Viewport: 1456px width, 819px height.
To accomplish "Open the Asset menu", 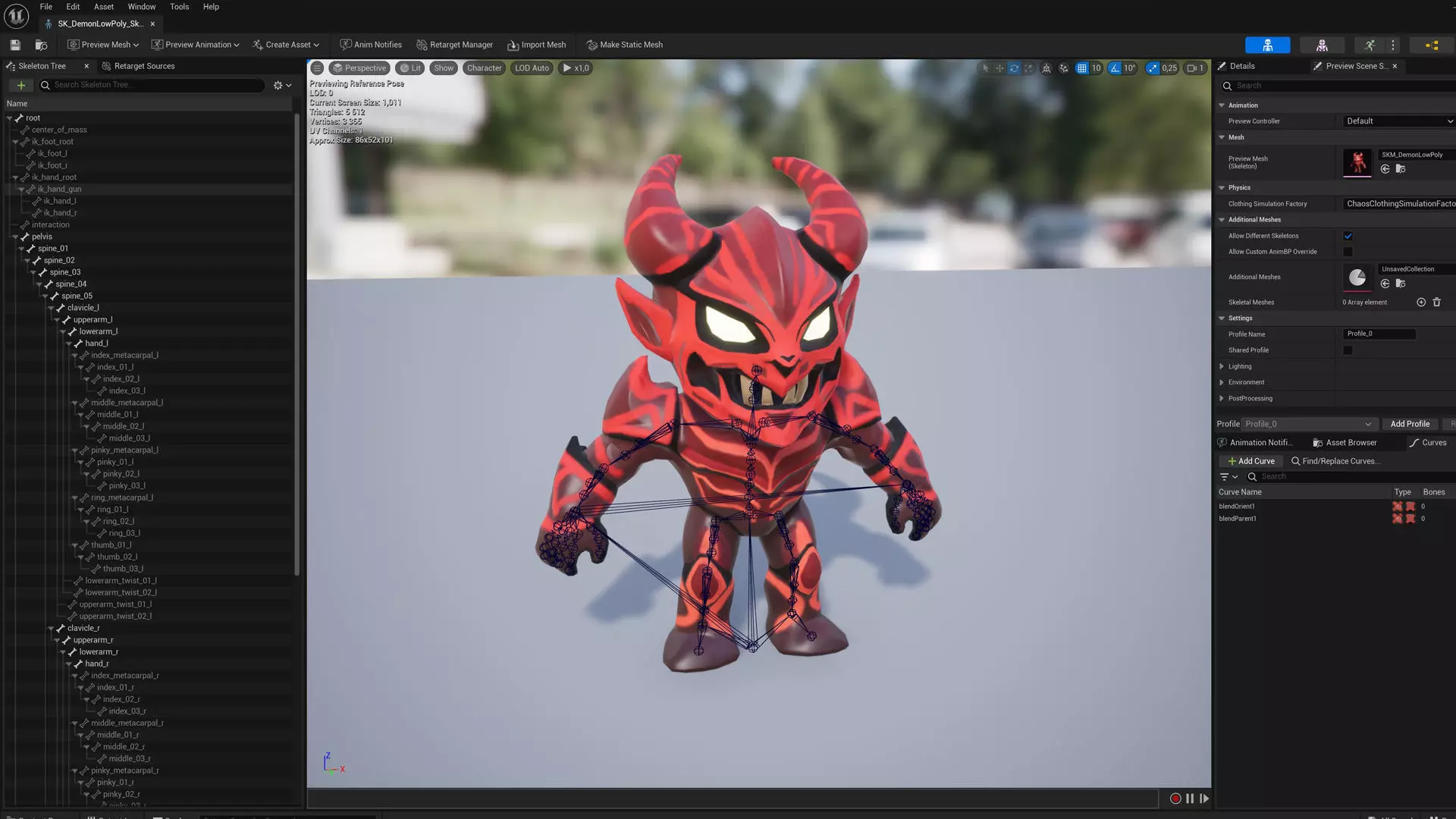I will (104, 7).
